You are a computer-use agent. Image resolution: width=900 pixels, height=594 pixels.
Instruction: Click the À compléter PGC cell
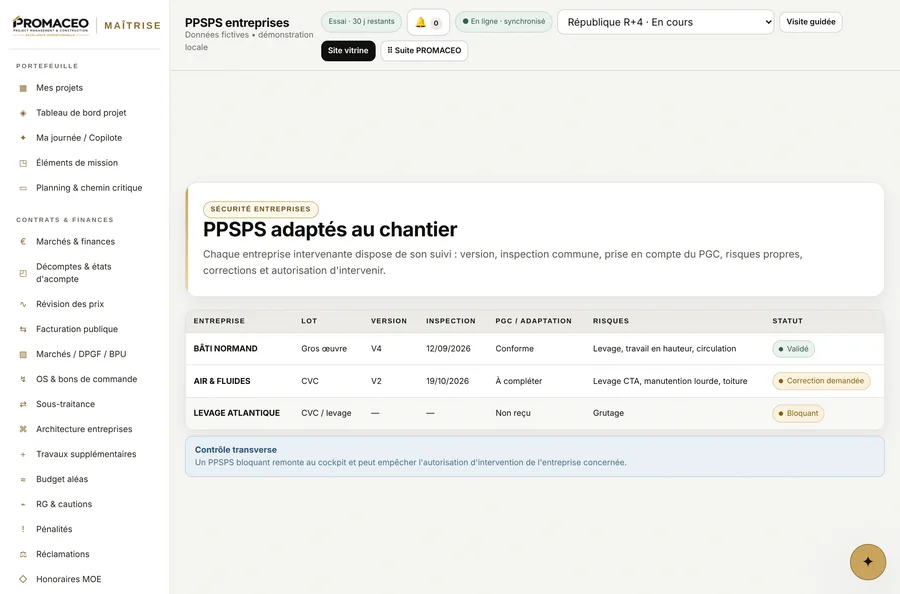[518, 381]
